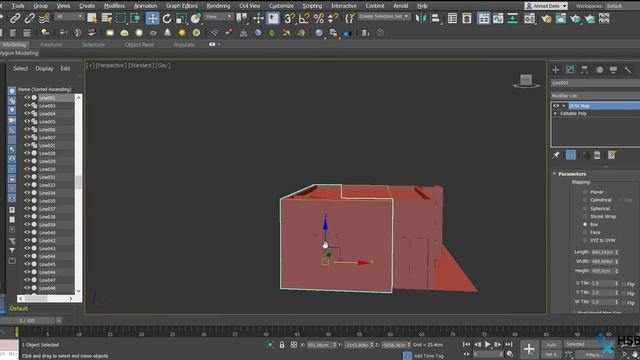This screenshot has height=360, width=640.
Task: Select the Rotate tool
Action: [167, 18]
